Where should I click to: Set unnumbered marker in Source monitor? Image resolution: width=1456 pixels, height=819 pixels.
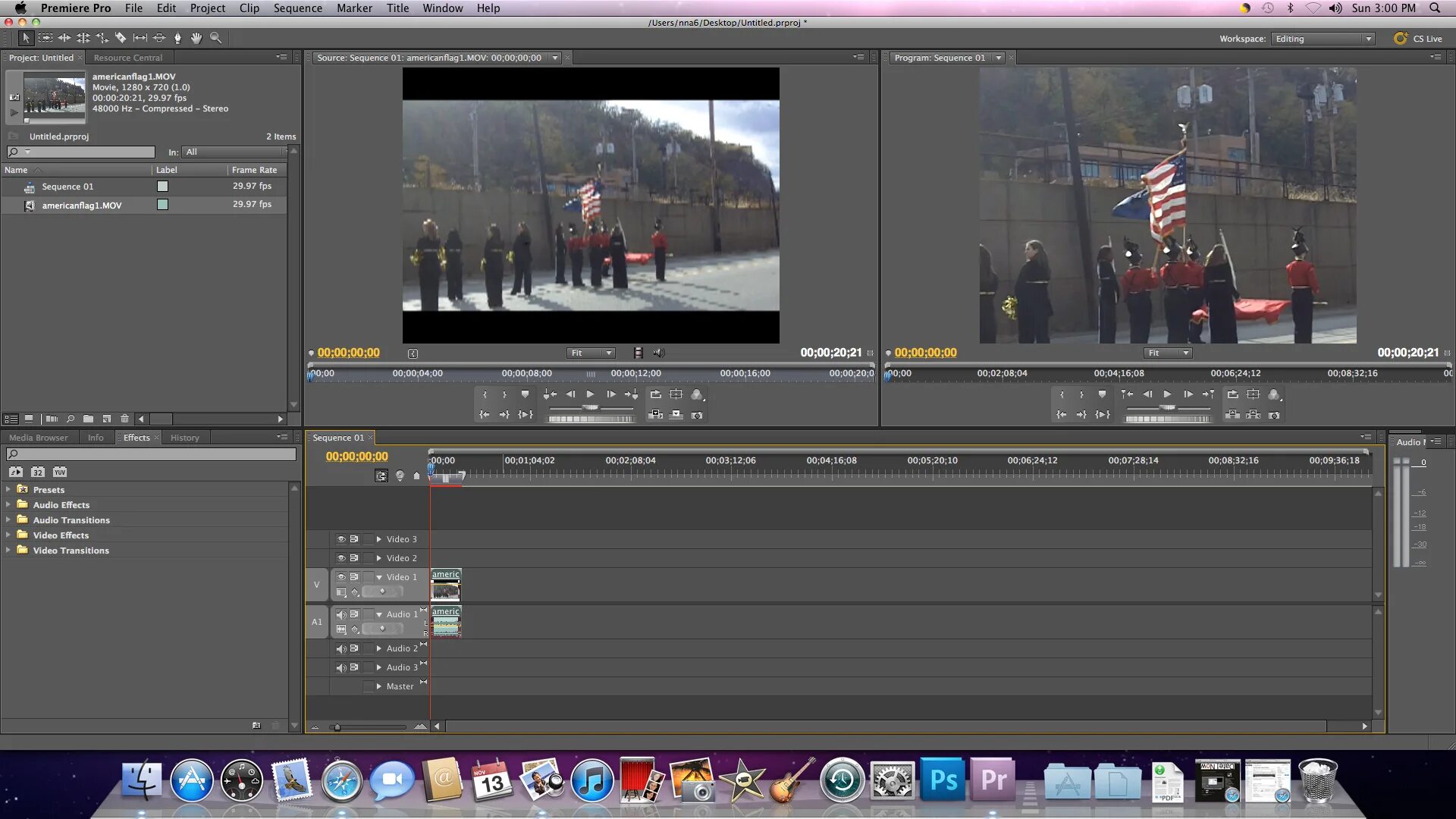point(525,394)
